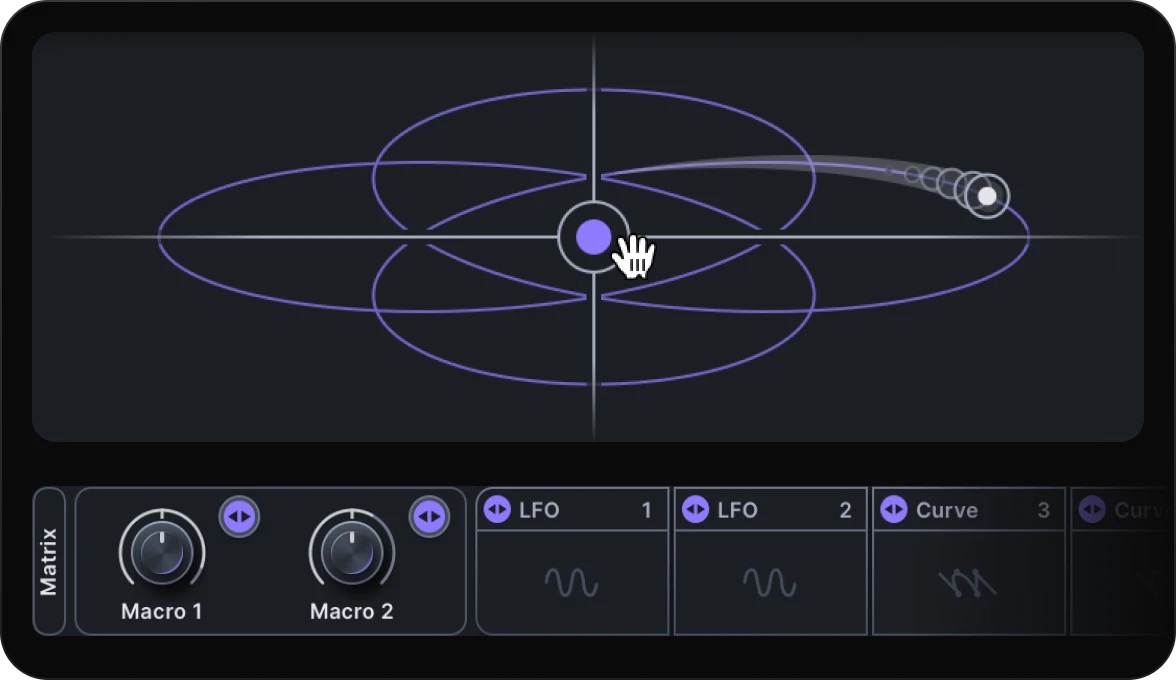Select the Curve 3 modulator header
Viewport: 1176px width, 680px height.
pos(968,510)
